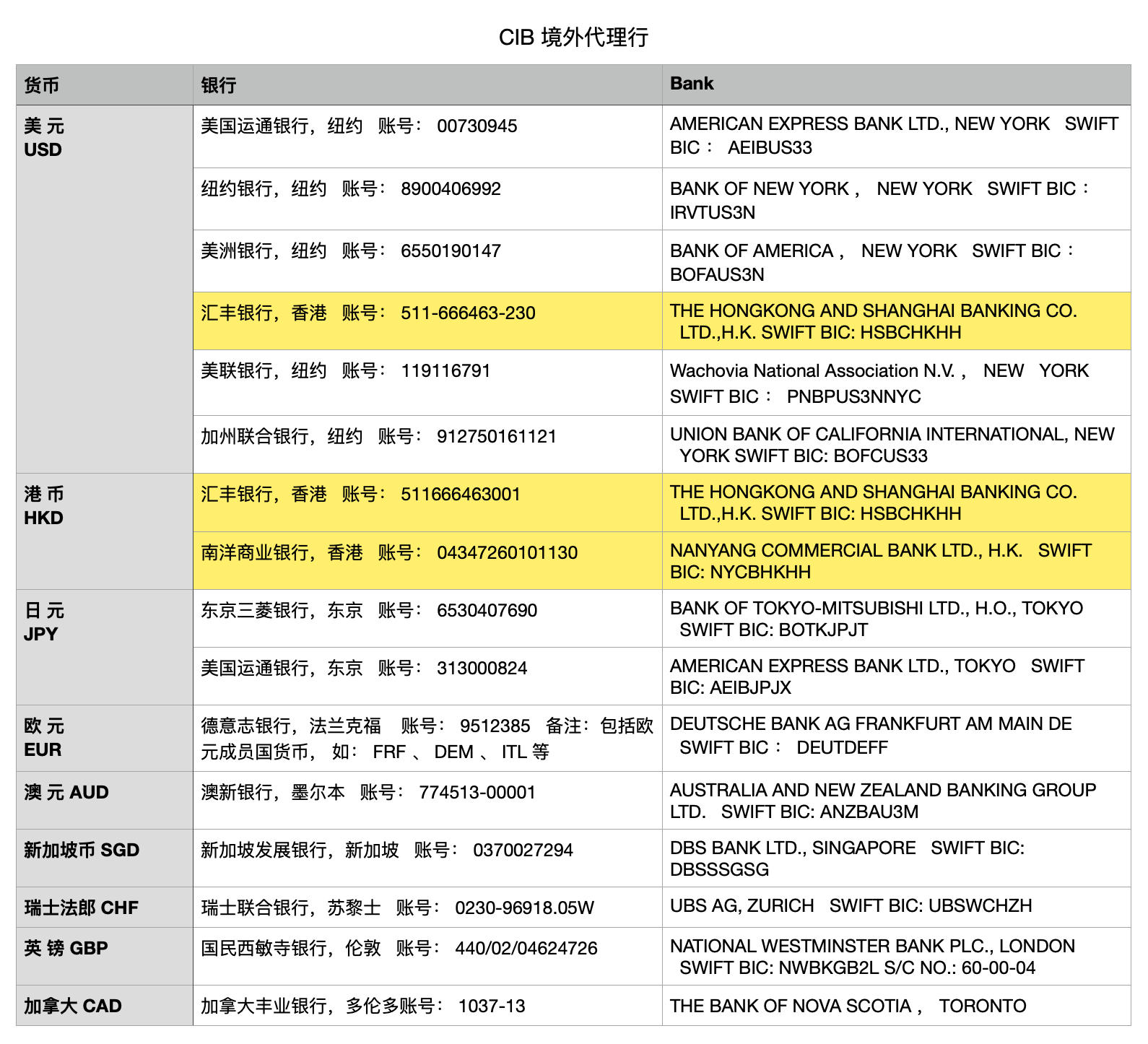This screenshot has width=1148, height=1044.
Task: Click cell with account 313000824
Action: pyautogui.click(x=427, y=677)
